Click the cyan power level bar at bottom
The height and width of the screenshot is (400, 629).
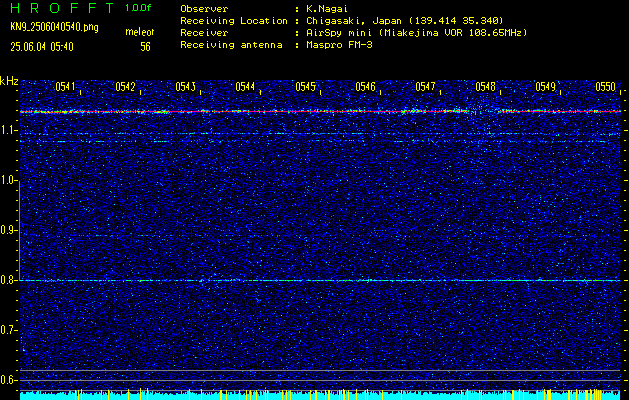tap(321, 395)
